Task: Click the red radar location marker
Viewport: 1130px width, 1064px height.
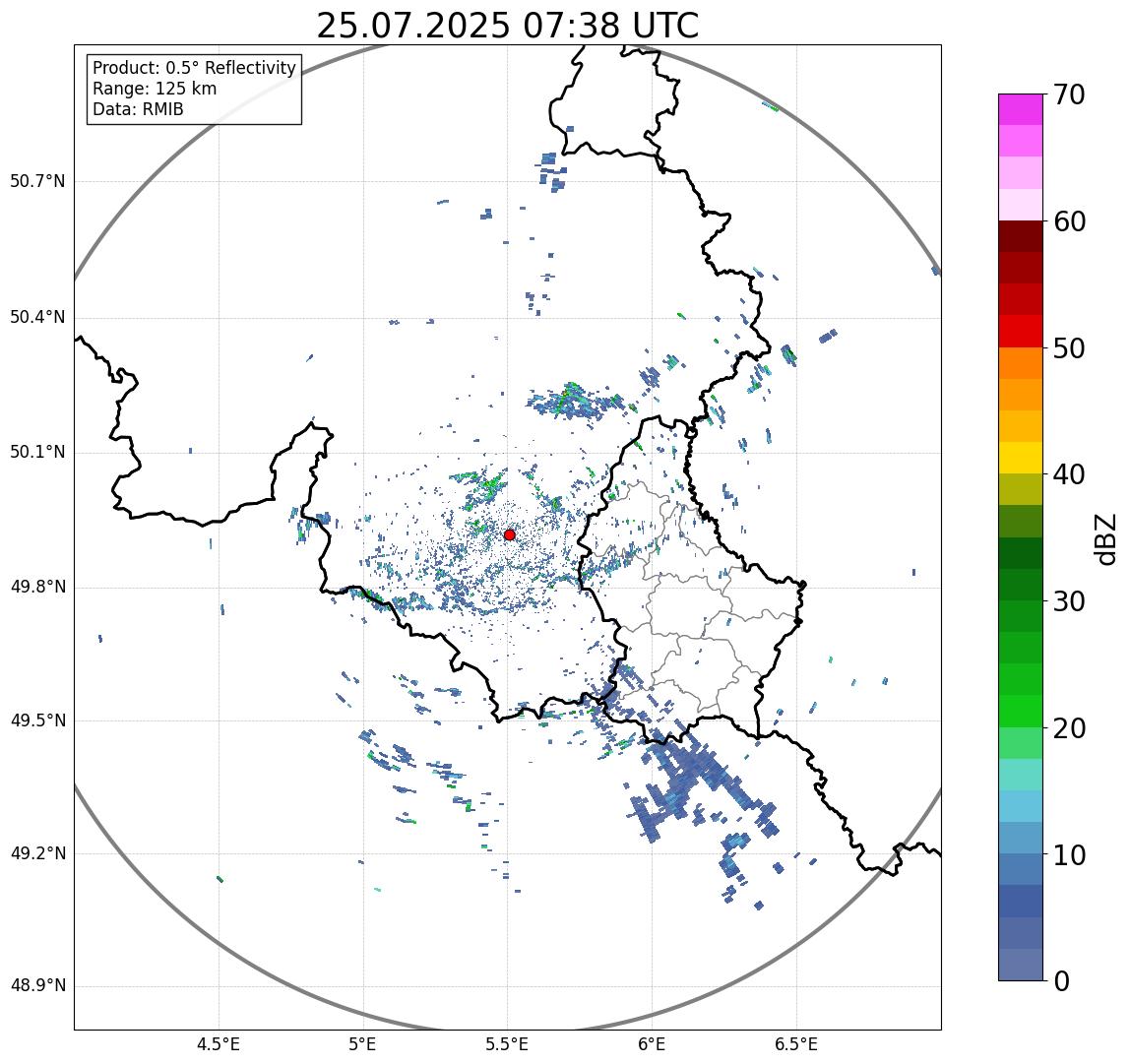Action: [510, 534]
